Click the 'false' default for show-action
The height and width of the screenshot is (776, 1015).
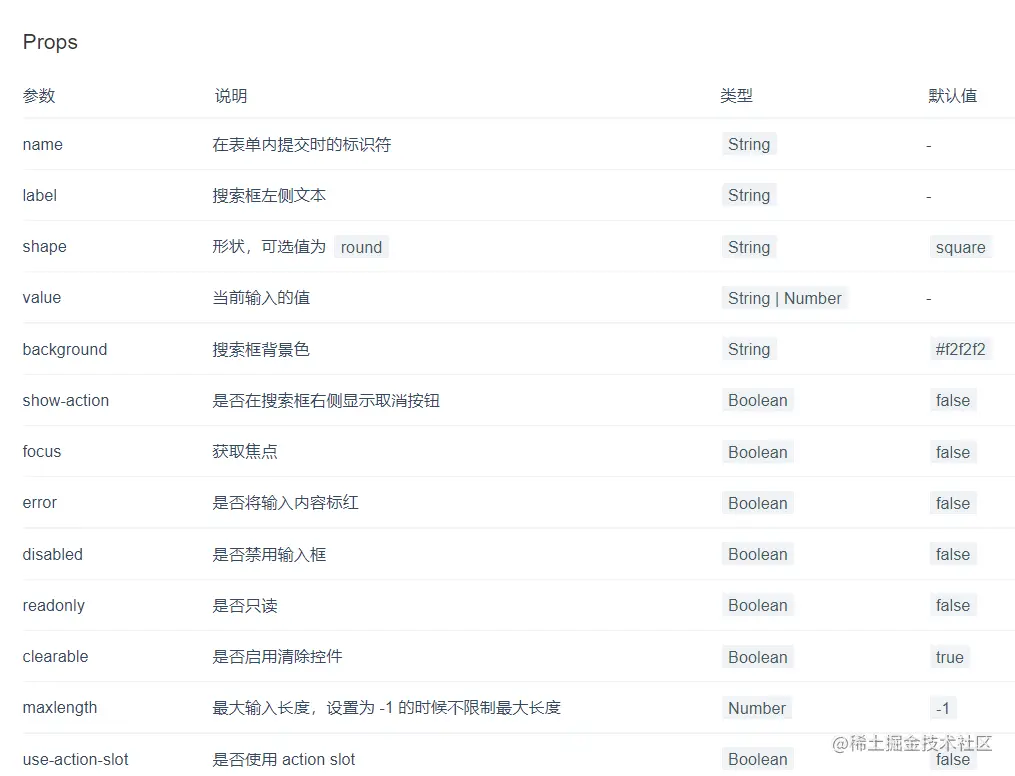pyautogui.click(x=953, y=401)
